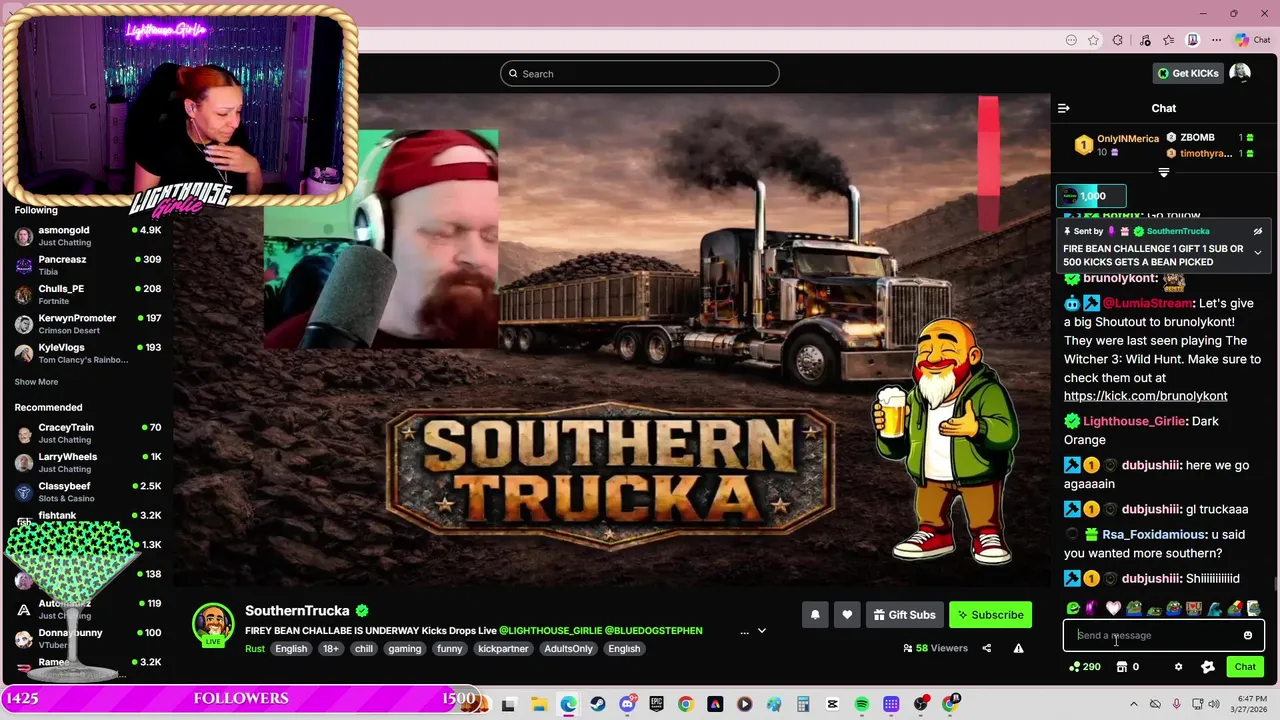Expand Show More in the Following list
The width and height of the screenshot is (1280, 720).
[x=36, y=382]
